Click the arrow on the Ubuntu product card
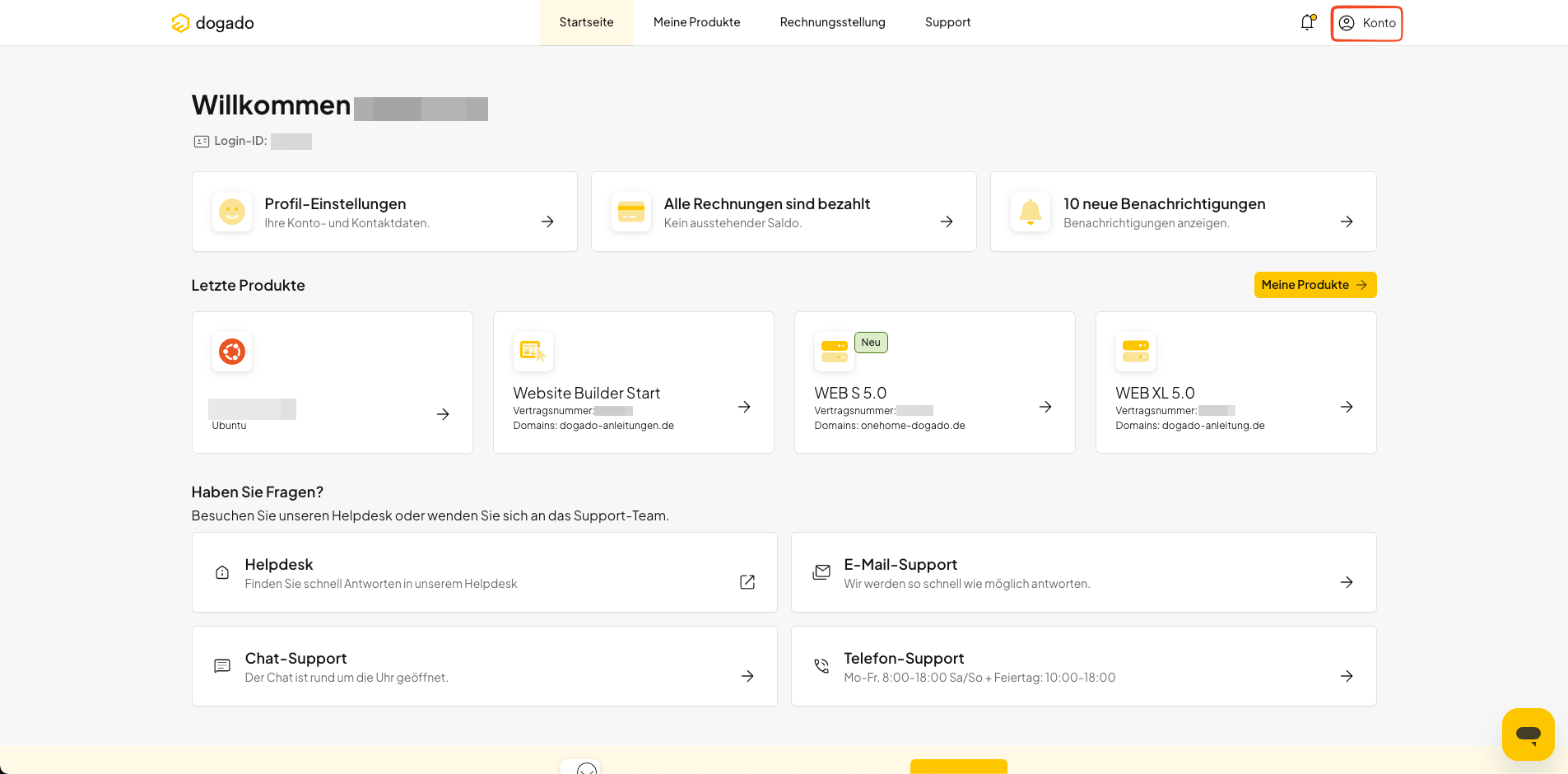Image resolution: width=1568 pixels, height=774 pixels. tap(443, 414)
